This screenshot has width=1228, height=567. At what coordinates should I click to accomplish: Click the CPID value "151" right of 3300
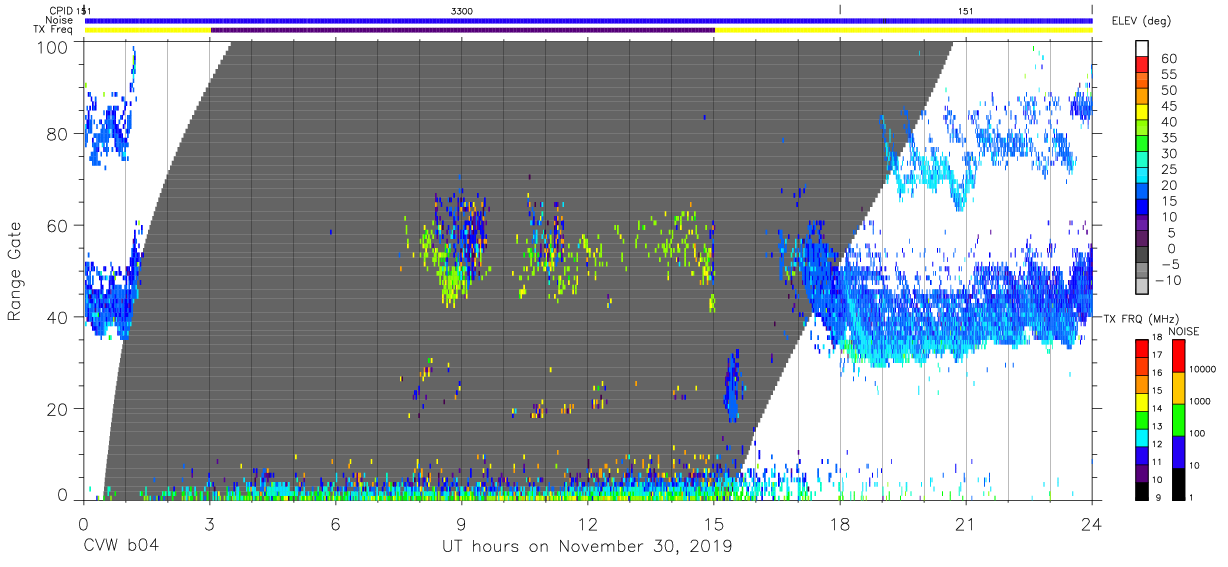[965, 10]
